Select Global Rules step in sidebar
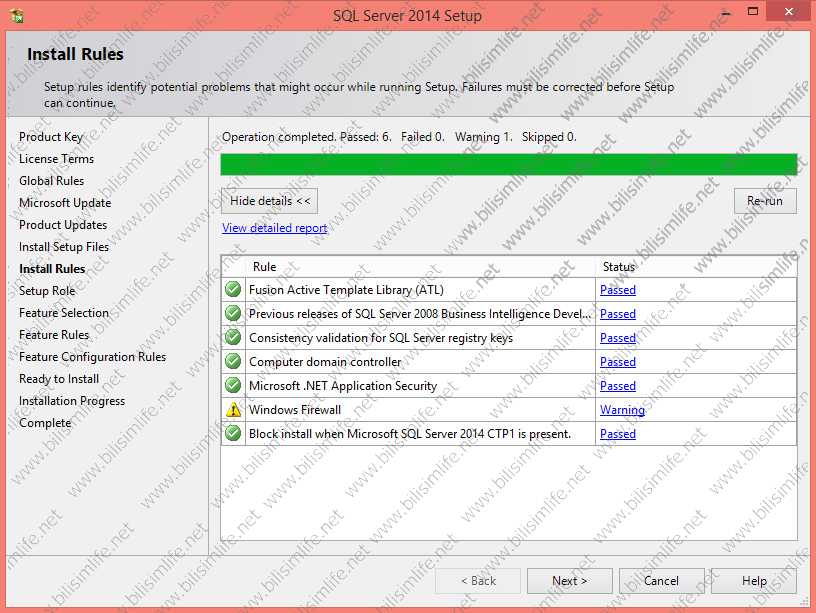This screenshot has height=613, width=816. pos(52,181)
